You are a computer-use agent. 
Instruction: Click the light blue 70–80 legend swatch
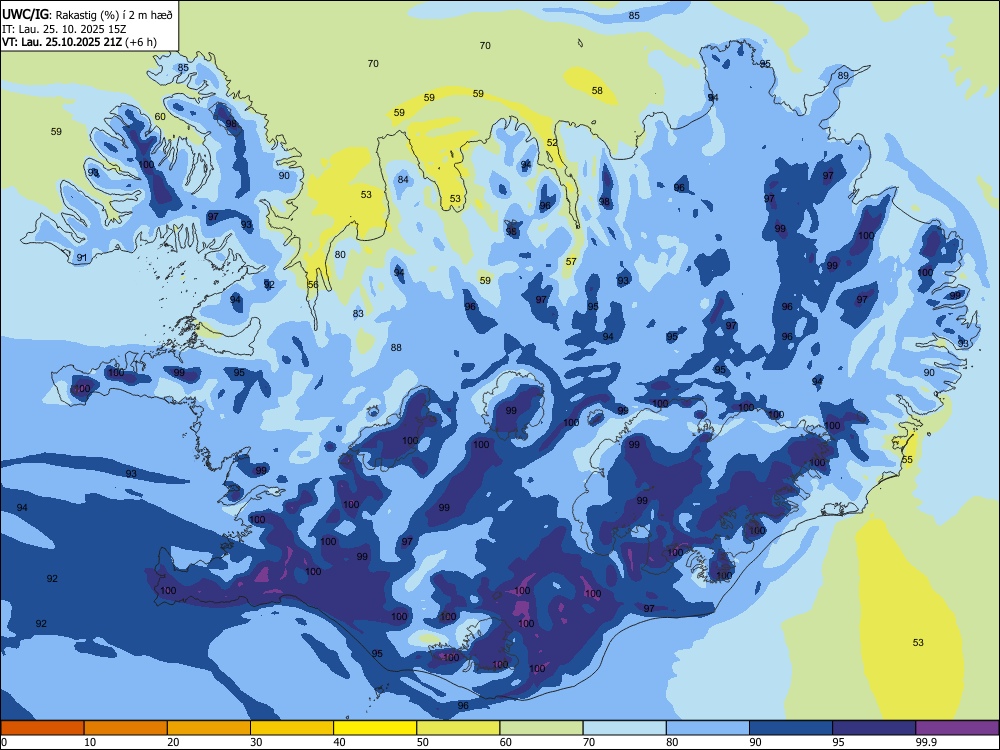click(624, 728)
